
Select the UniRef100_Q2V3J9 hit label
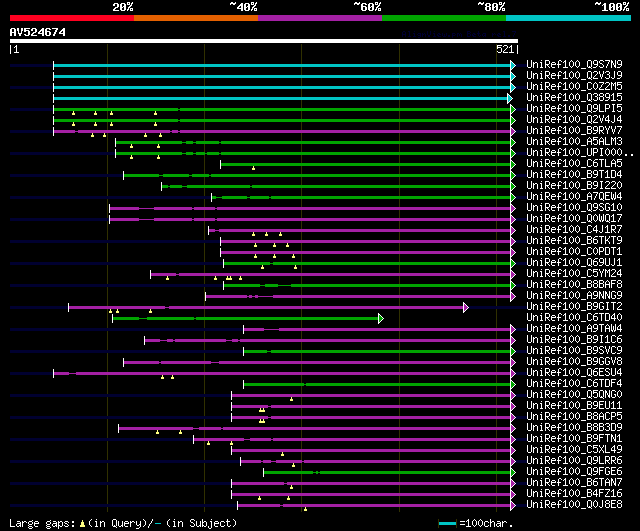point(574,76)
